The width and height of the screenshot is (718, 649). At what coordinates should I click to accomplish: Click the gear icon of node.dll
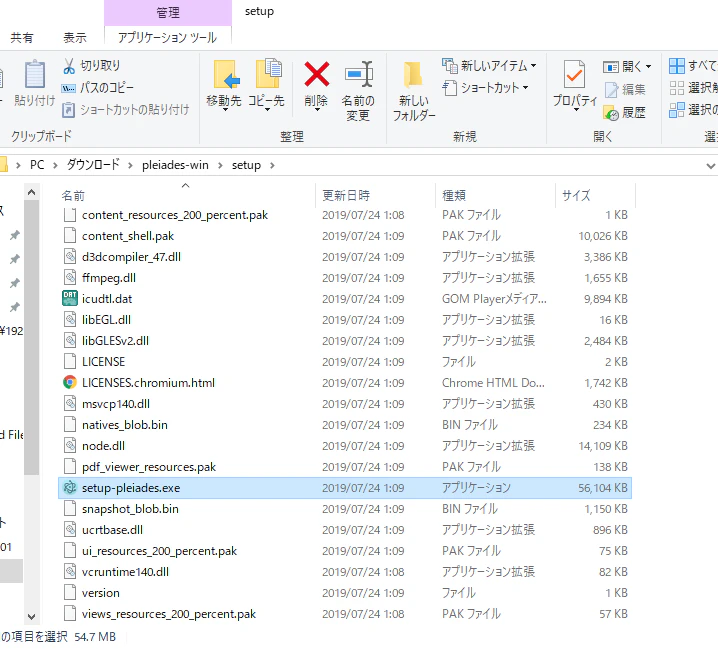pos(70,445)
